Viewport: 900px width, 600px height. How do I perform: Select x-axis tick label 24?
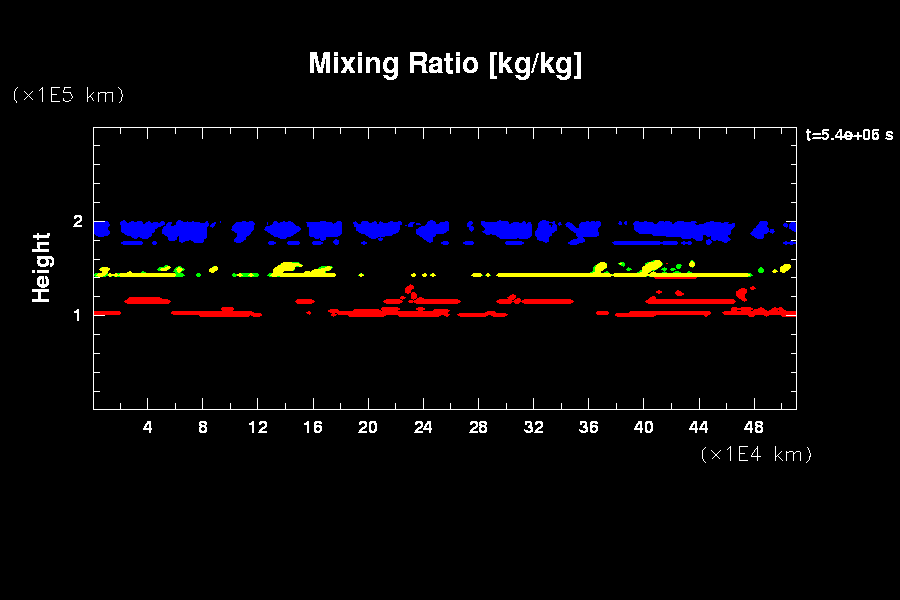pos(423,428)
